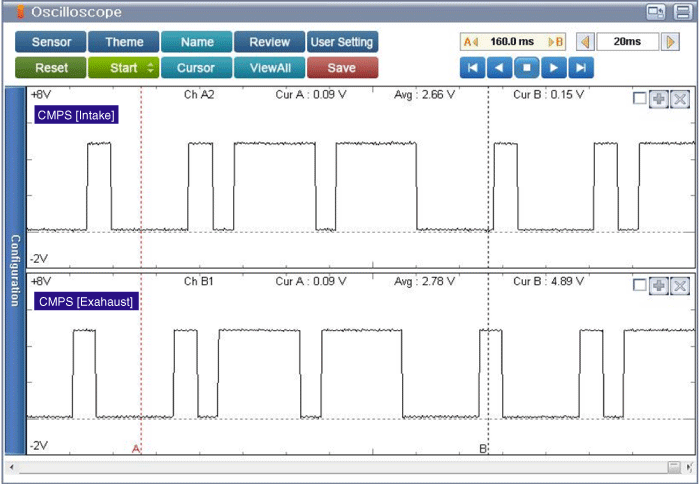Stop waveform playback
This screenshot has width=700, height=484.
[x=526, y=68]
